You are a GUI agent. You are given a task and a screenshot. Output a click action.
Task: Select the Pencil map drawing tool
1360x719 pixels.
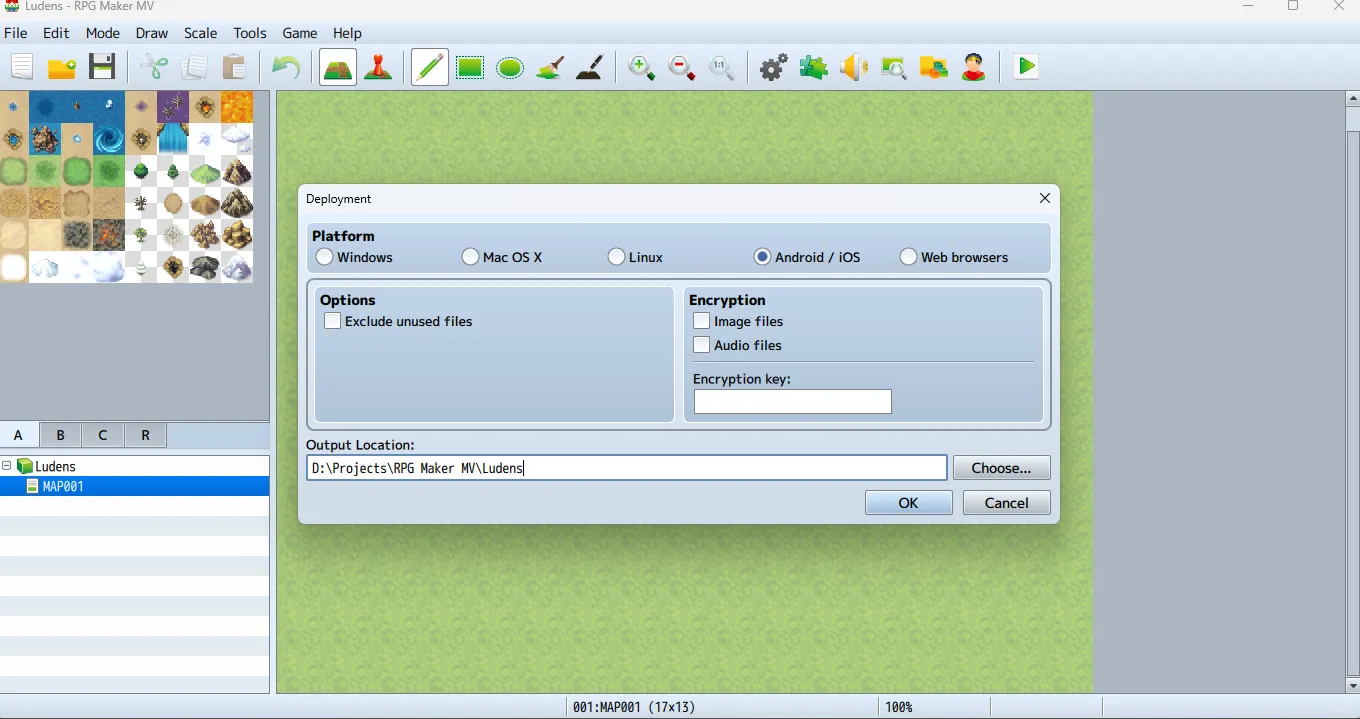click(x=430, y=67)
